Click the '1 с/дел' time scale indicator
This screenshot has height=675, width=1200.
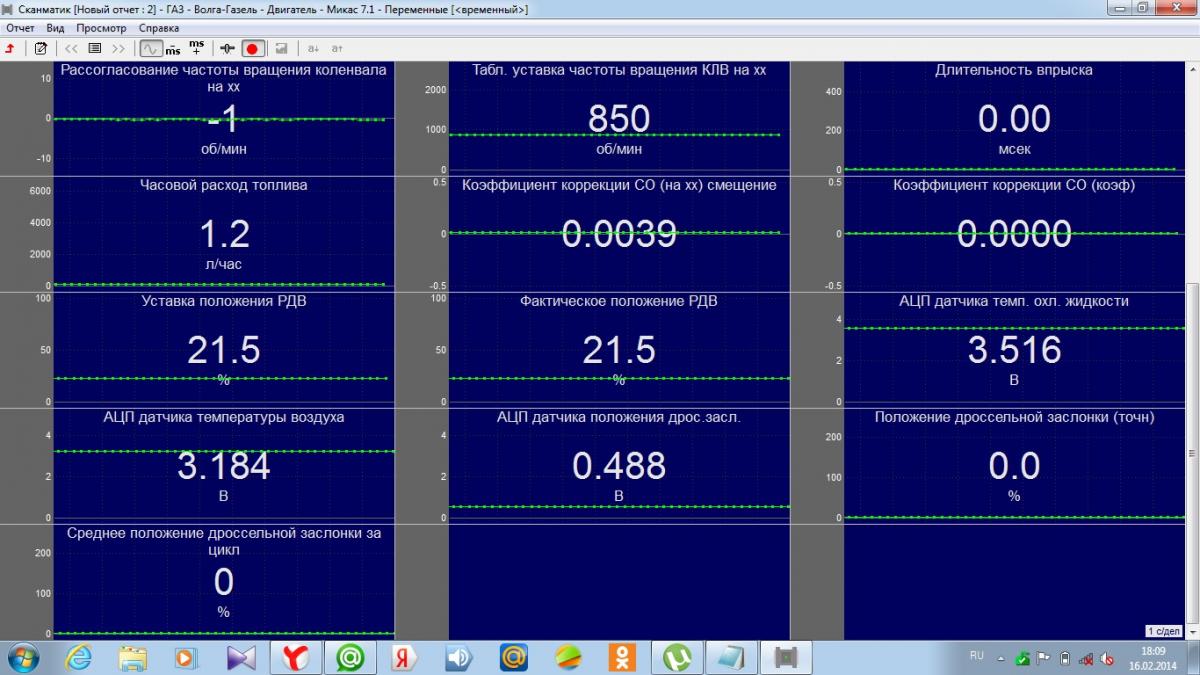coord(1165,632)
